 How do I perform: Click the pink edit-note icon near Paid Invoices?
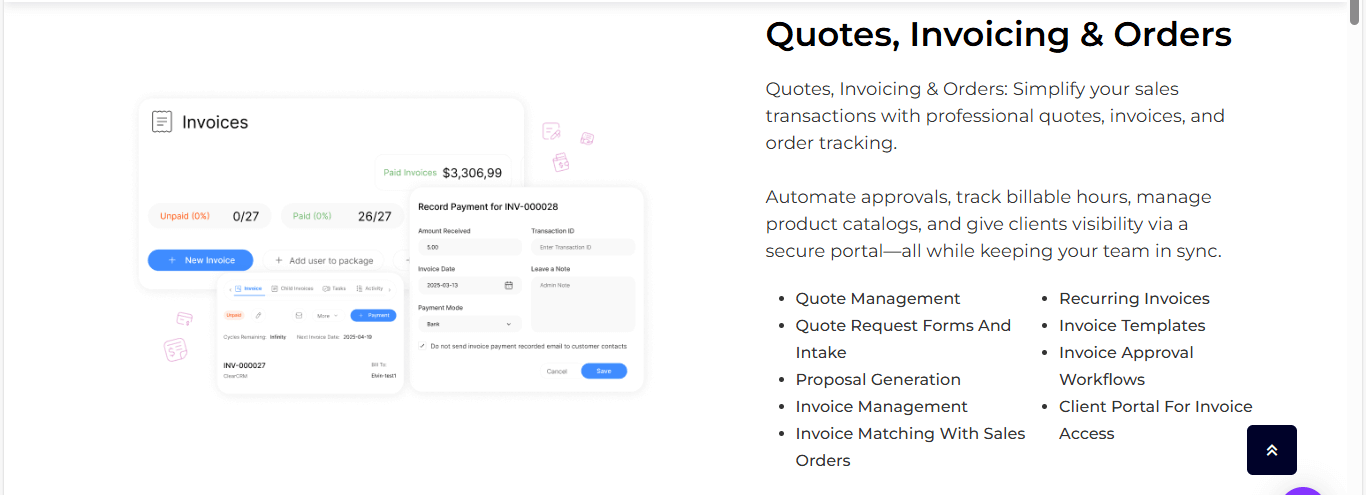pos(551,131)
